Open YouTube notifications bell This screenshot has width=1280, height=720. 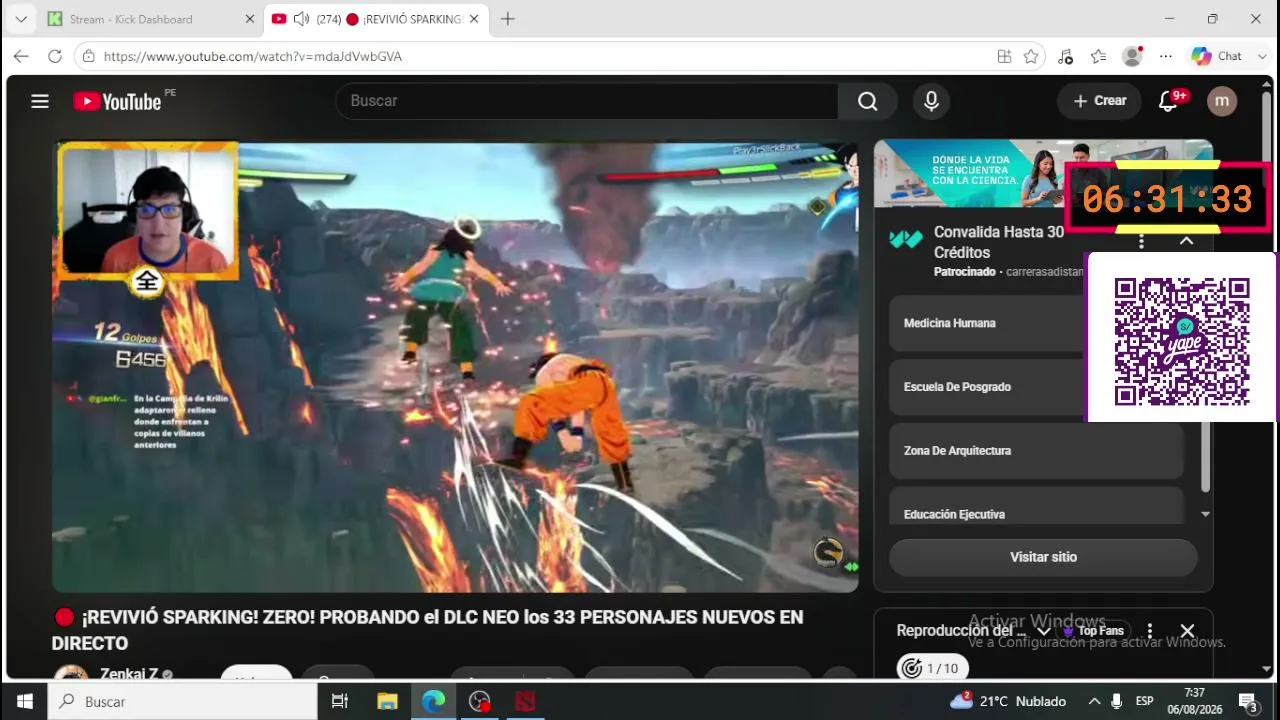[1168, 101]
